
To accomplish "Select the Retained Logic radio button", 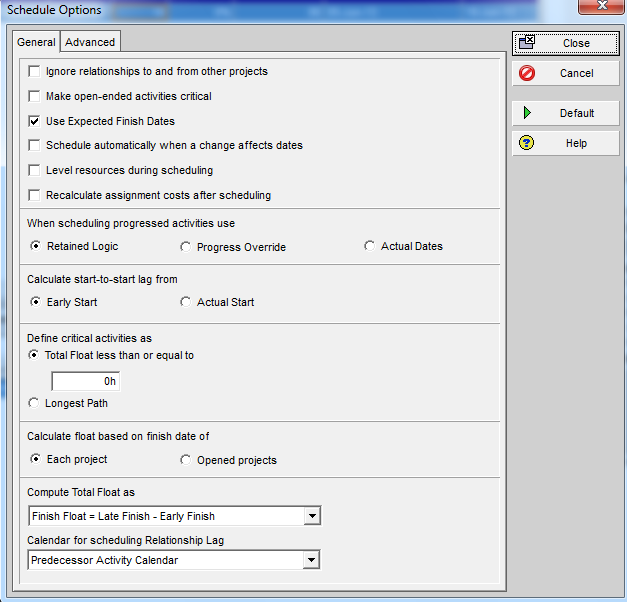I will (x=36, y=246).
